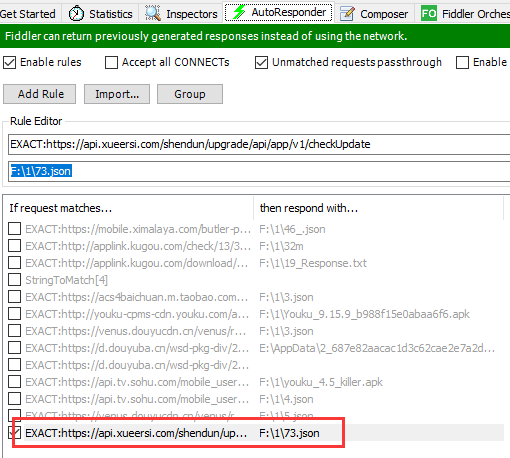
Task: Uncheck the api.xueersi.com rule checkbox
Action: pyautogui.click(x=14, y=433)
